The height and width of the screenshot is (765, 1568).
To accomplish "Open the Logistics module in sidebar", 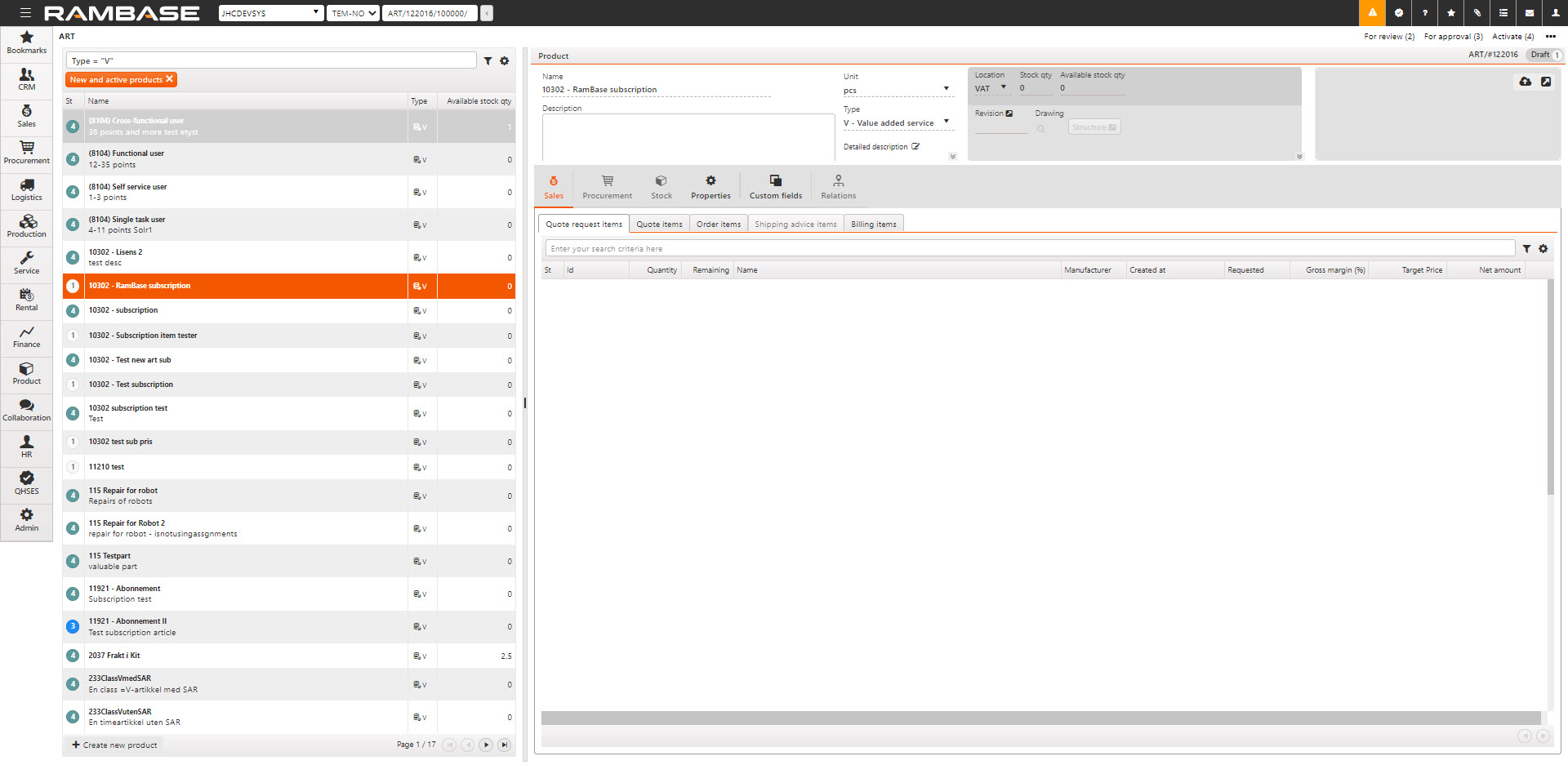I will pyautogui.click(x=26, y=189).
